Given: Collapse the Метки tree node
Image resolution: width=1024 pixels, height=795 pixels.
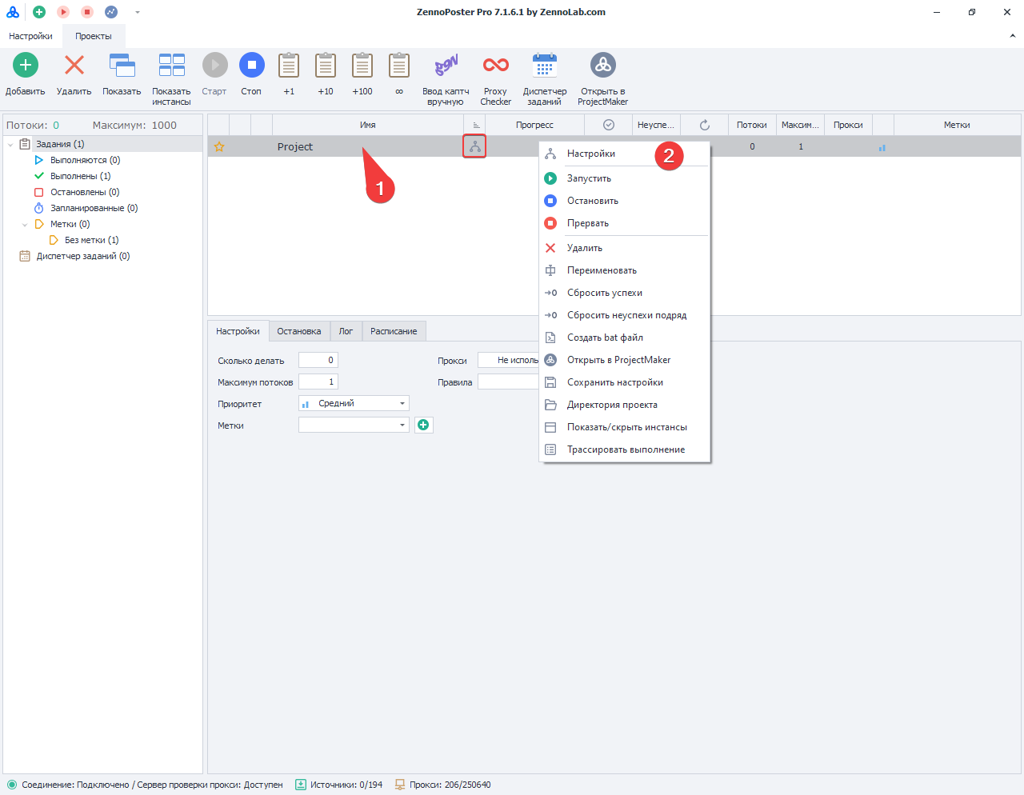Looking at the screenshot, I should click(25, 225).
